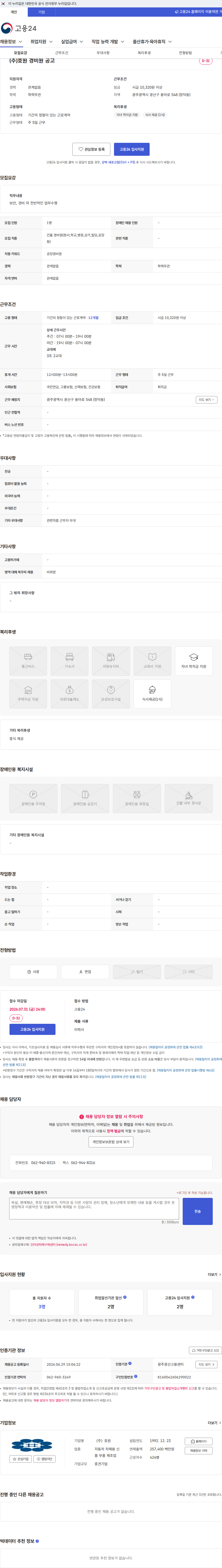
Task: Open the 실업급여 menu
Action: (x=69, y=42)
